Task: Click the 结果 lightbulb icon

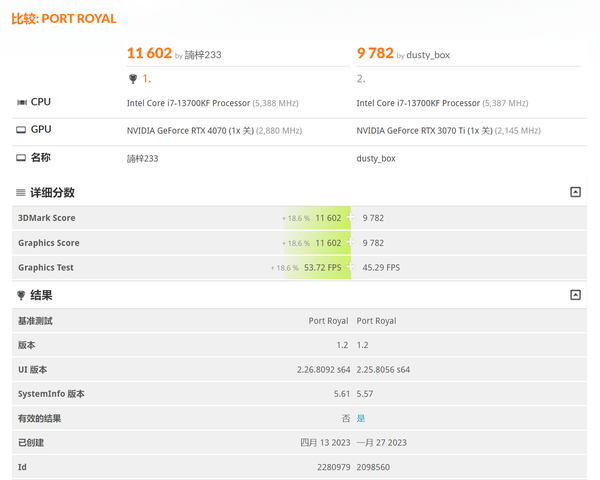Action: coord(21,296)
